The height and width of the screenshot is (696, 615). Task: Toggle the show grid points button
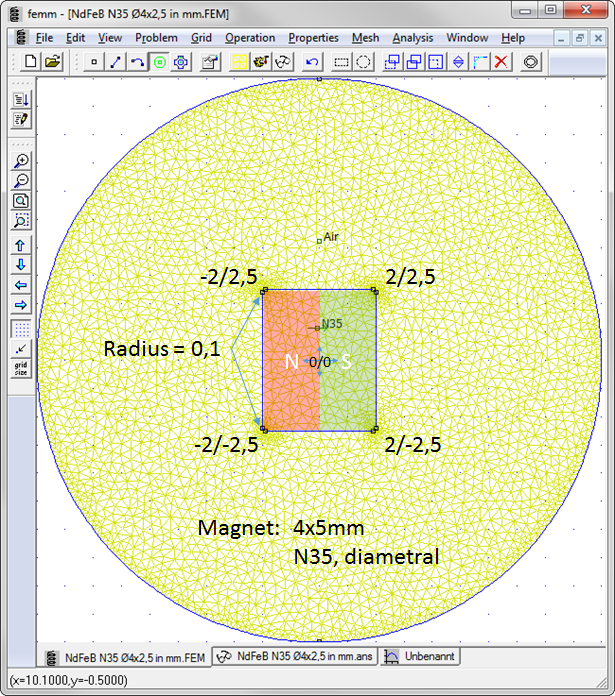pos(21,329)
